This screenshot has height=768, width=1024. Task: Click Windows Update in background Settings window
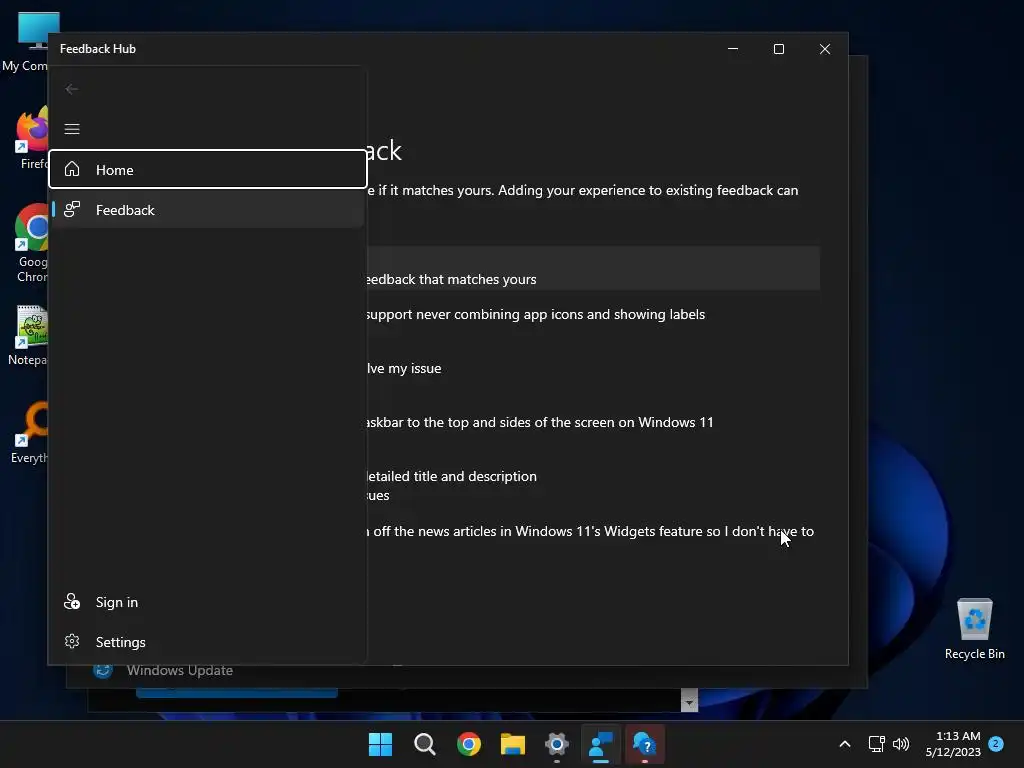click(x=180, y=670)
